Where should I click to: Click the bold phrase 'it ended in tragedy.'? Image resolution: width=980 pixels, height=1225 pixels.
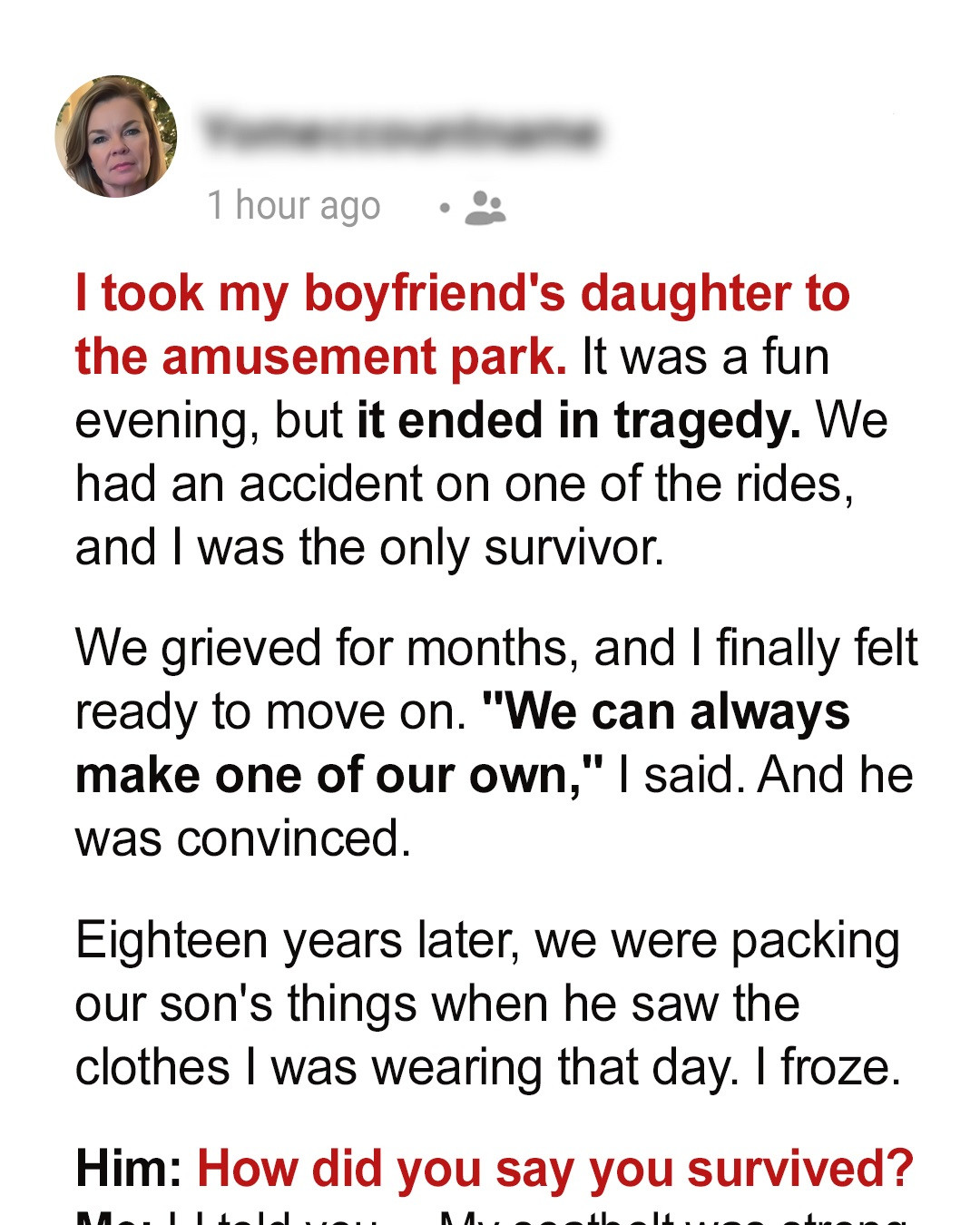pyautogui.click(x=576, y=419)
